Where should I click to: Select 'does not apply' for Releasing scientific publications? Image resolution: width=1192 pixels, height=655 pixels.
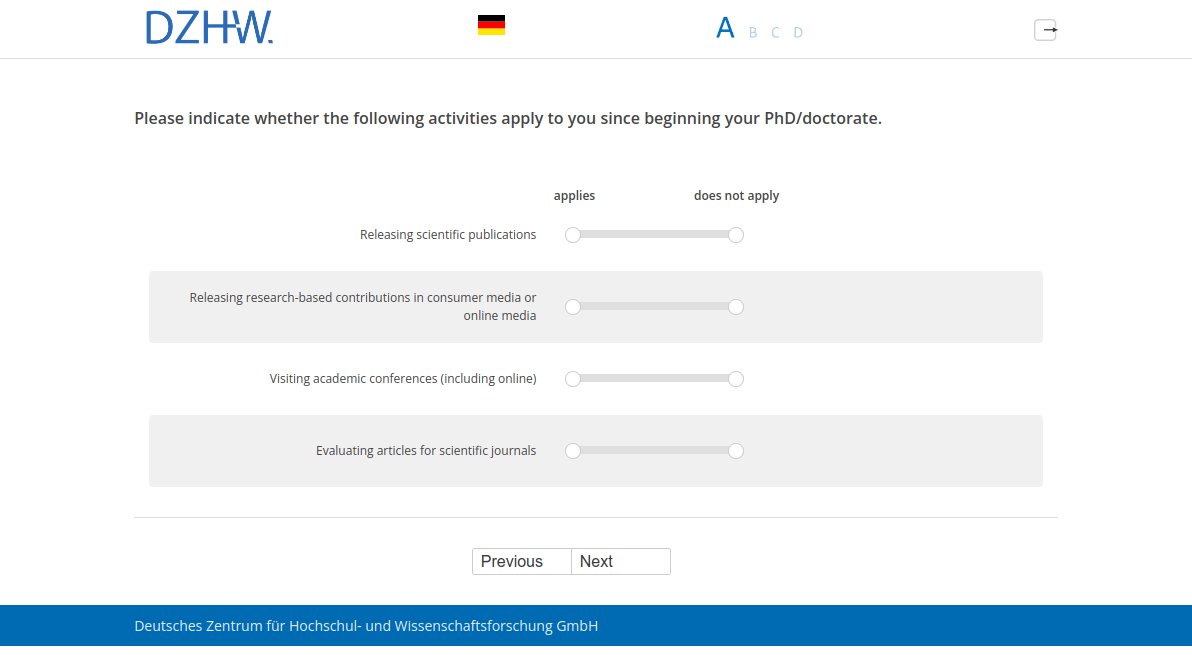(736, 235)
